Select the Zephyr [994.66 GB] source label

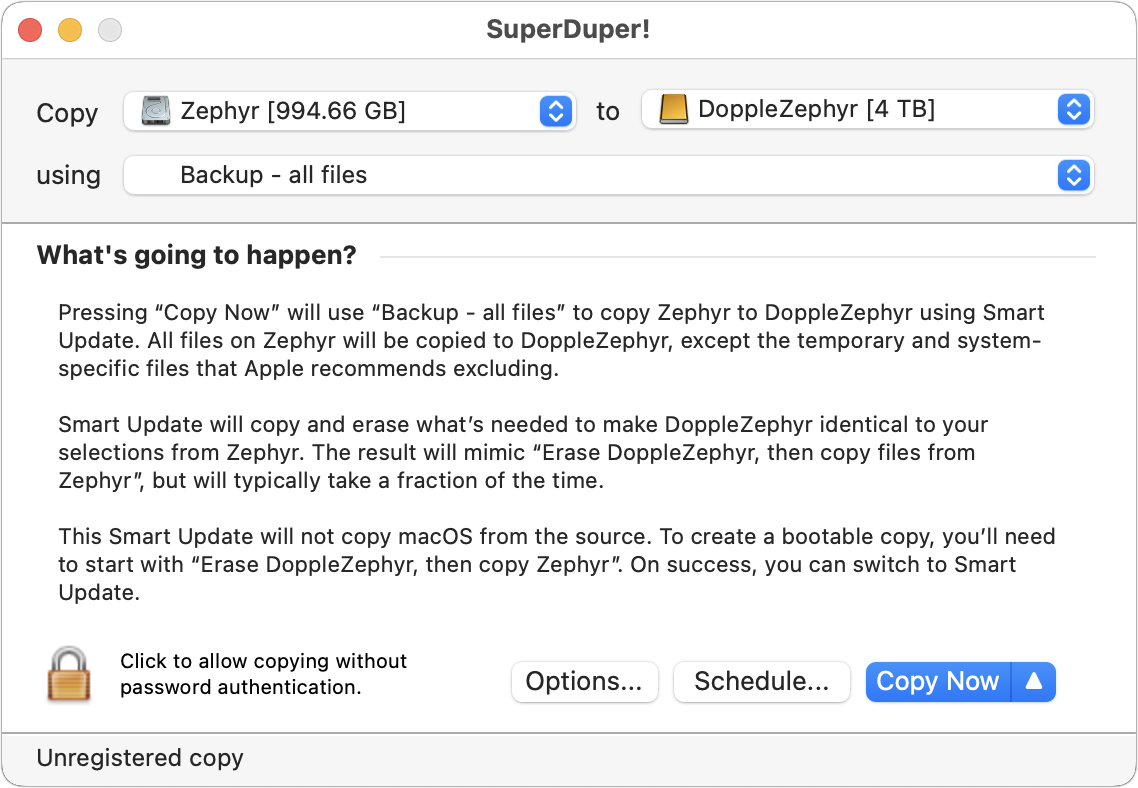point(293,111)
